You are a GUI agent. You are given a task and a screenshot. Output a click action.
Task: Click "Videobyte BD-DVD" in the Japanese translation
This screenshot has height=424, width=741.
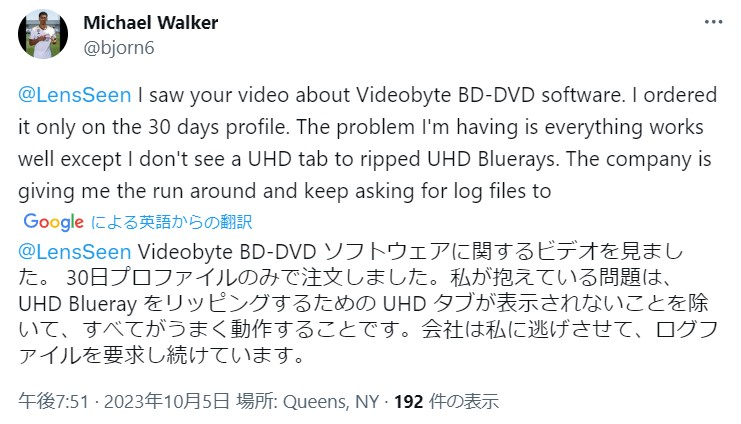[226, 252]
